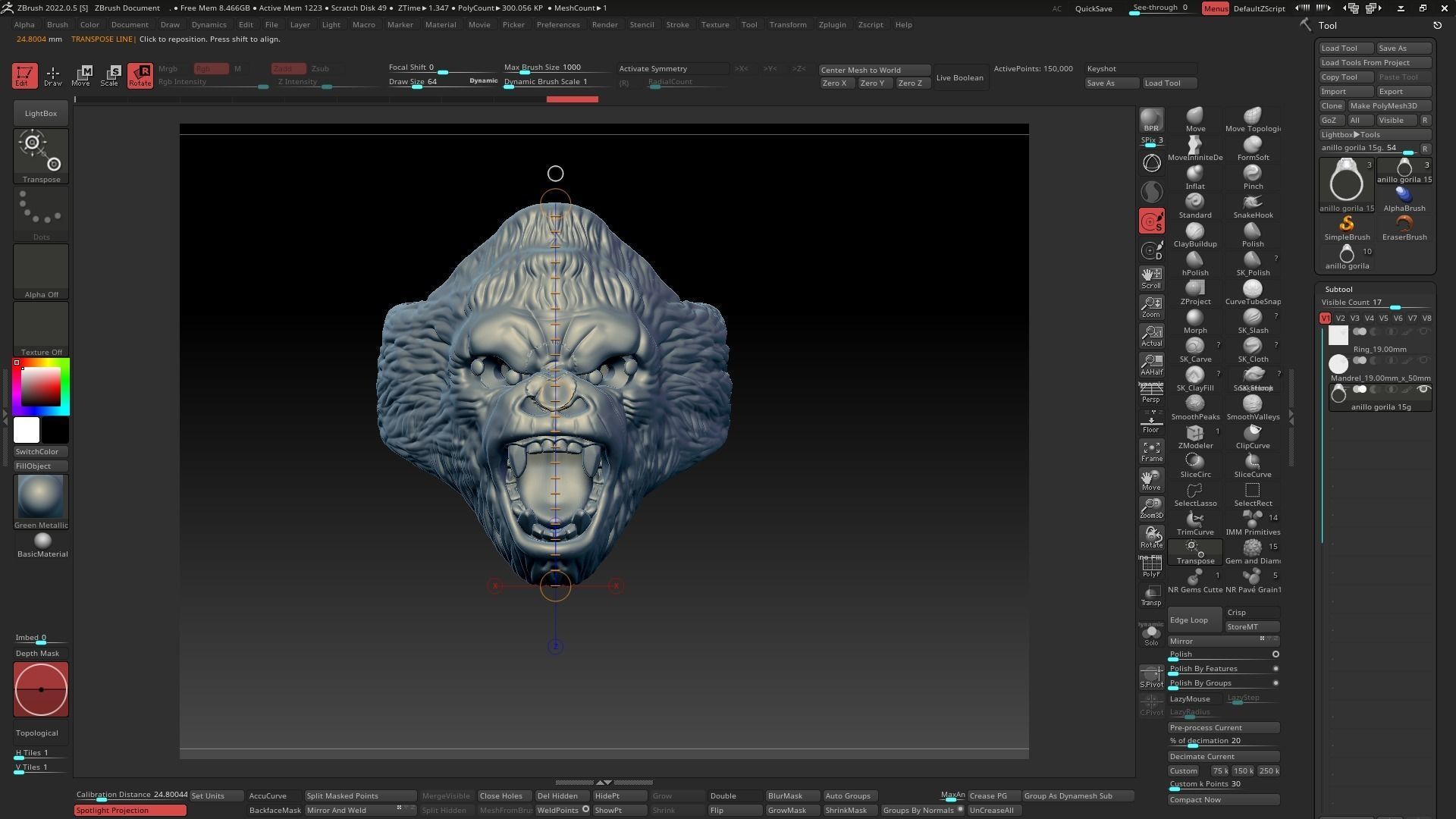Toggle Live Boolean

tap(959, 77)
